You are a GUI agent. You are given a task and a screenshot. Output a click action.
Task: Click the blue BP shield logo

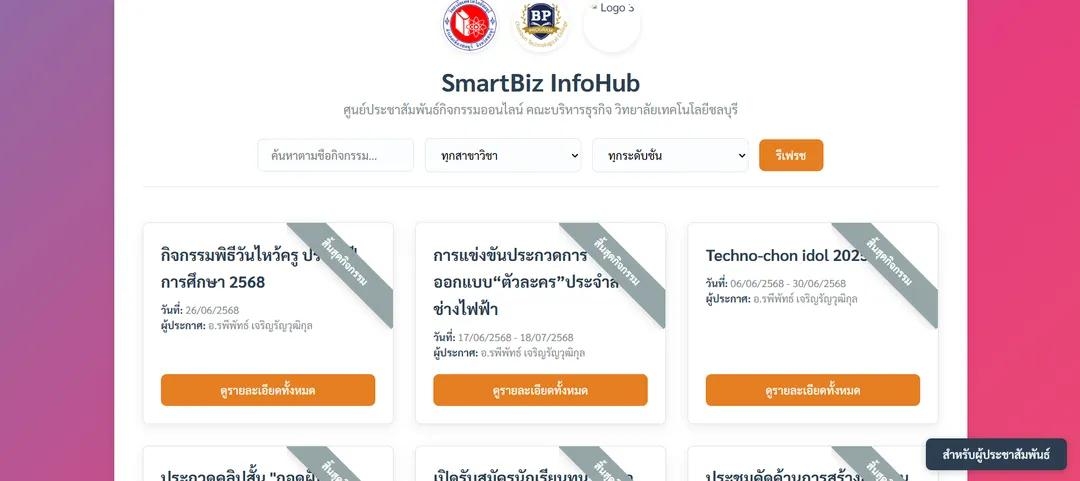tap(541, 25)
